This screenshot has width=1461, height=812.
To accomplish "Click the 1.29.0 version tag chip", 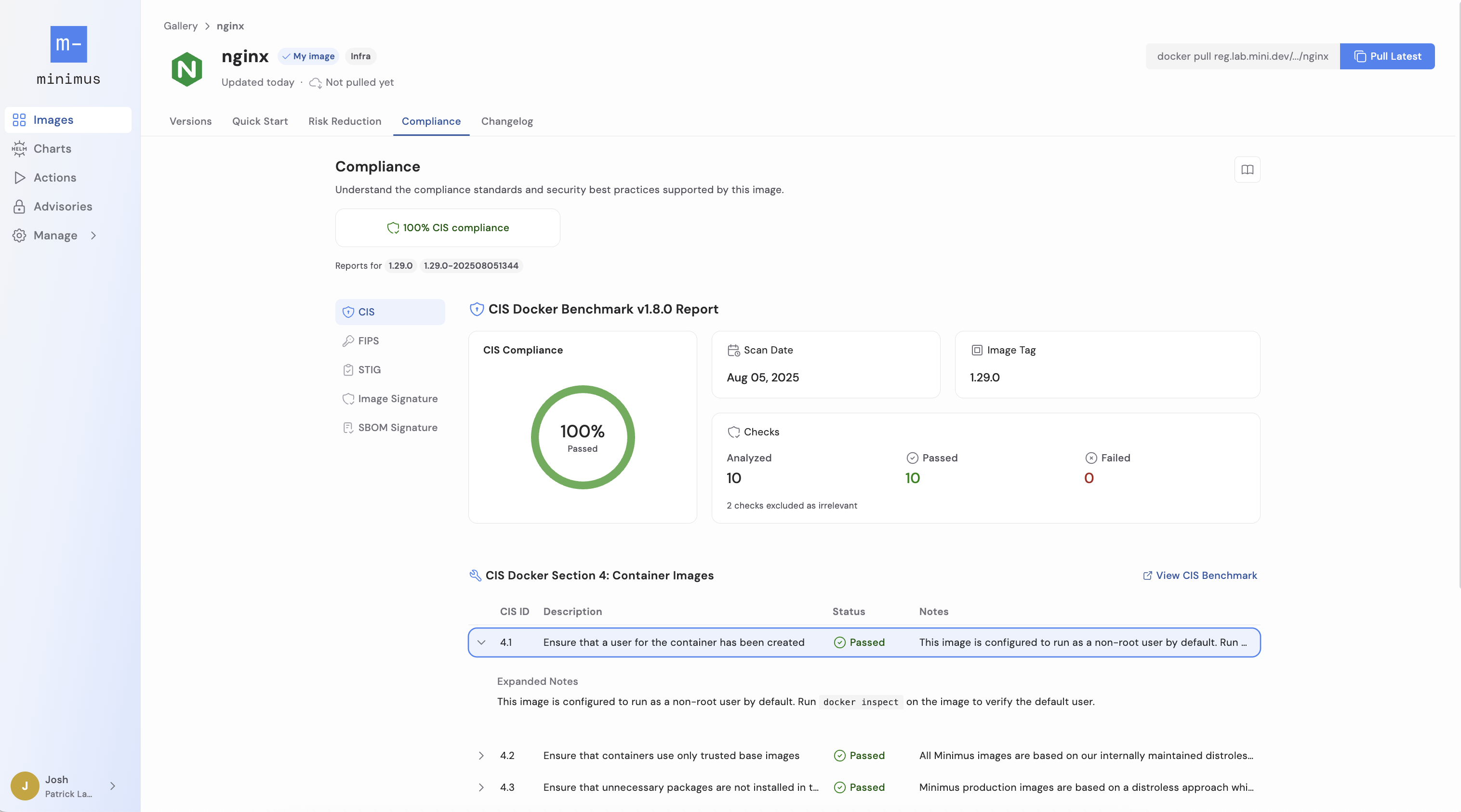I will click(x=400, y=266).
